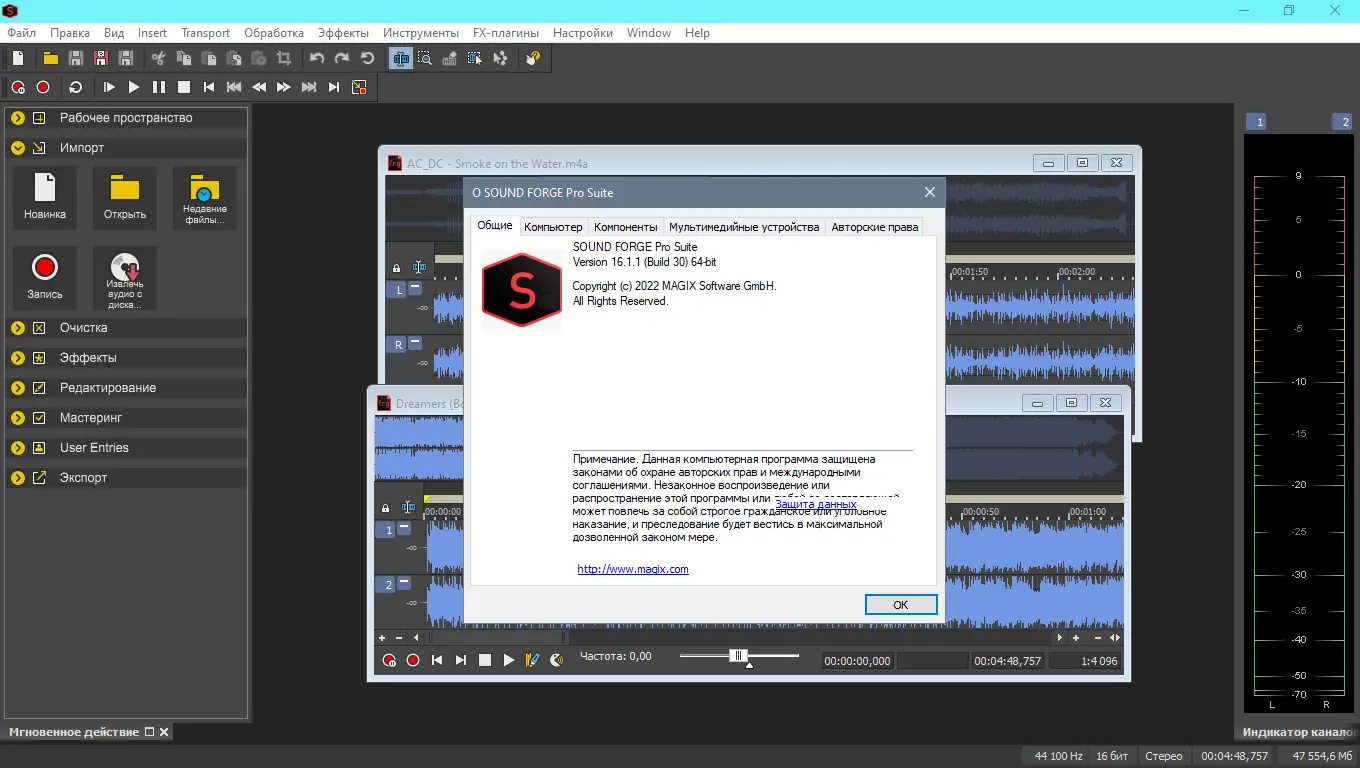
Task: Jump to the end using the main transport bar
Action: pyautogui.click(x=334, y=87)
